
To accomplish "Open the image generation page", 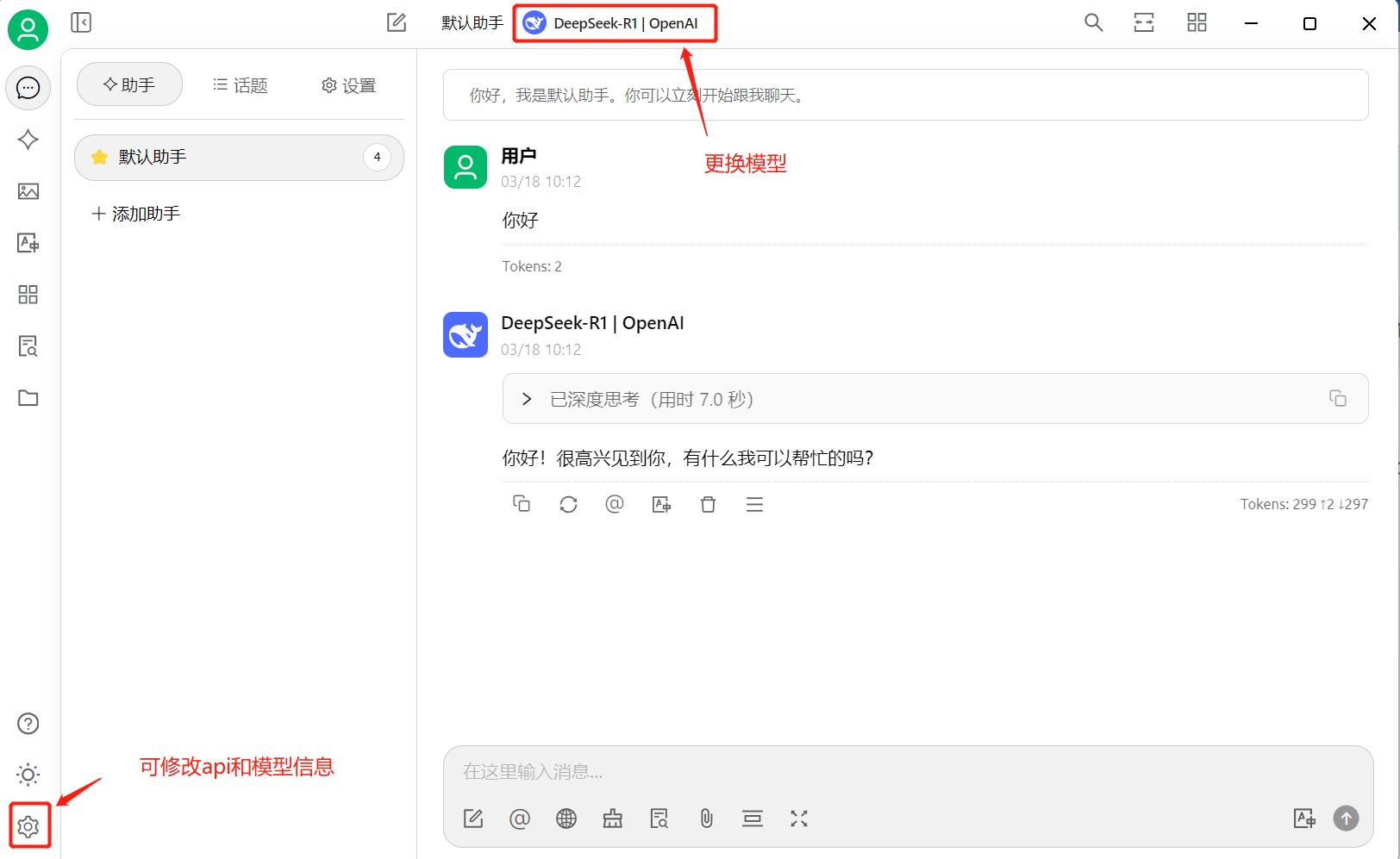I will point(28,191).
